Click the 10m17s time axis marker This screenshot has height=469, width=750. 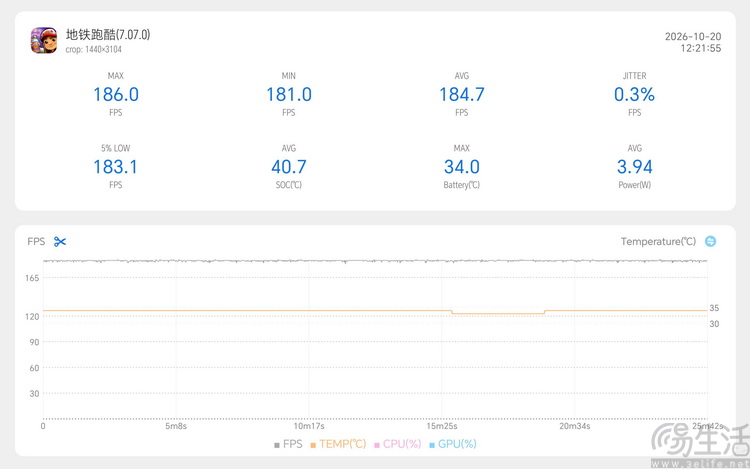(309, 426)
